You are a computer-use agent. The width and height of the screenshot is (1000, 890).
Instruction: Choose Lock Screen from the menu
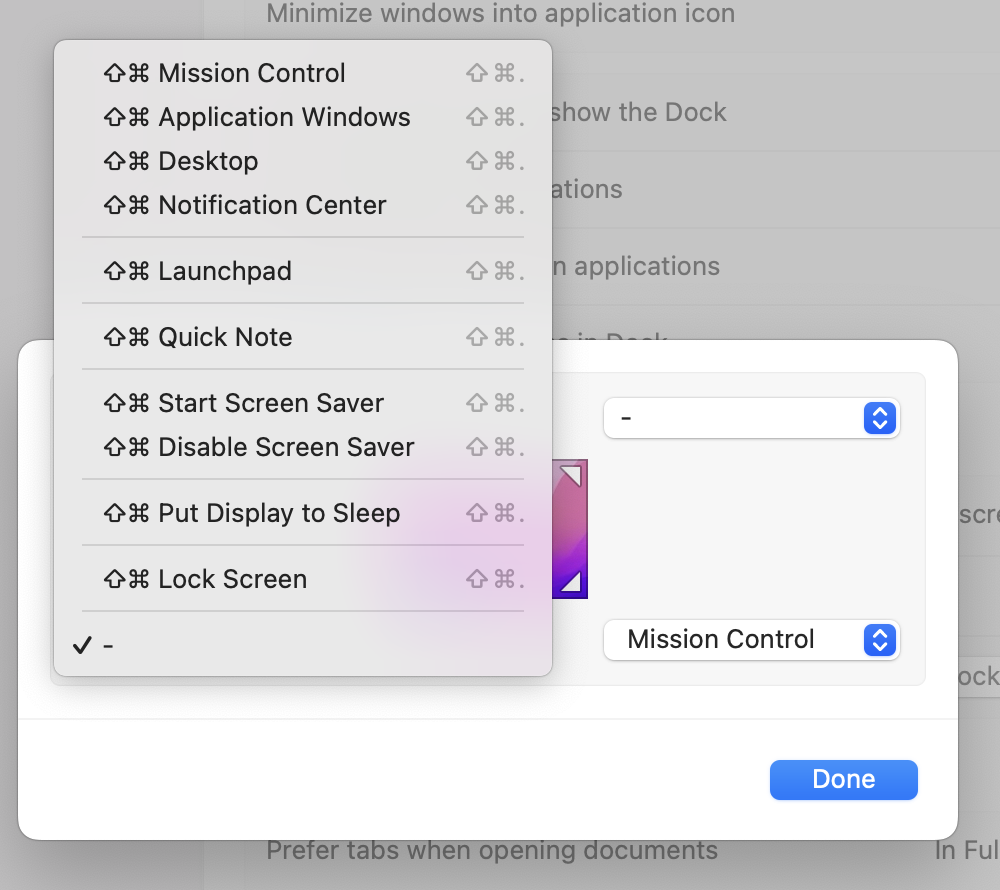pos(232,579)
